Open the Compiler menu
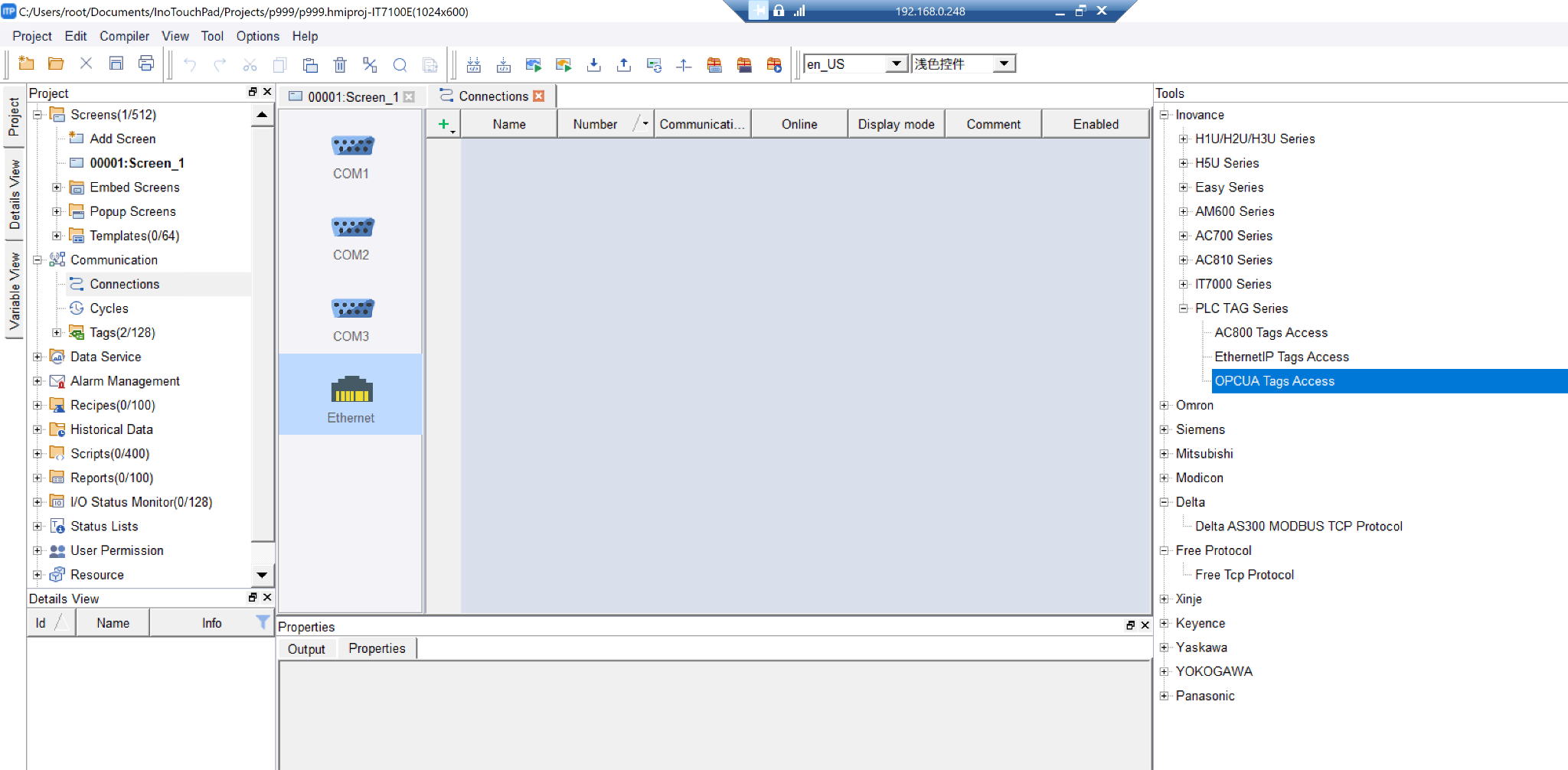This screenshot has width=1568, height=770. click(x=124, y=36)
